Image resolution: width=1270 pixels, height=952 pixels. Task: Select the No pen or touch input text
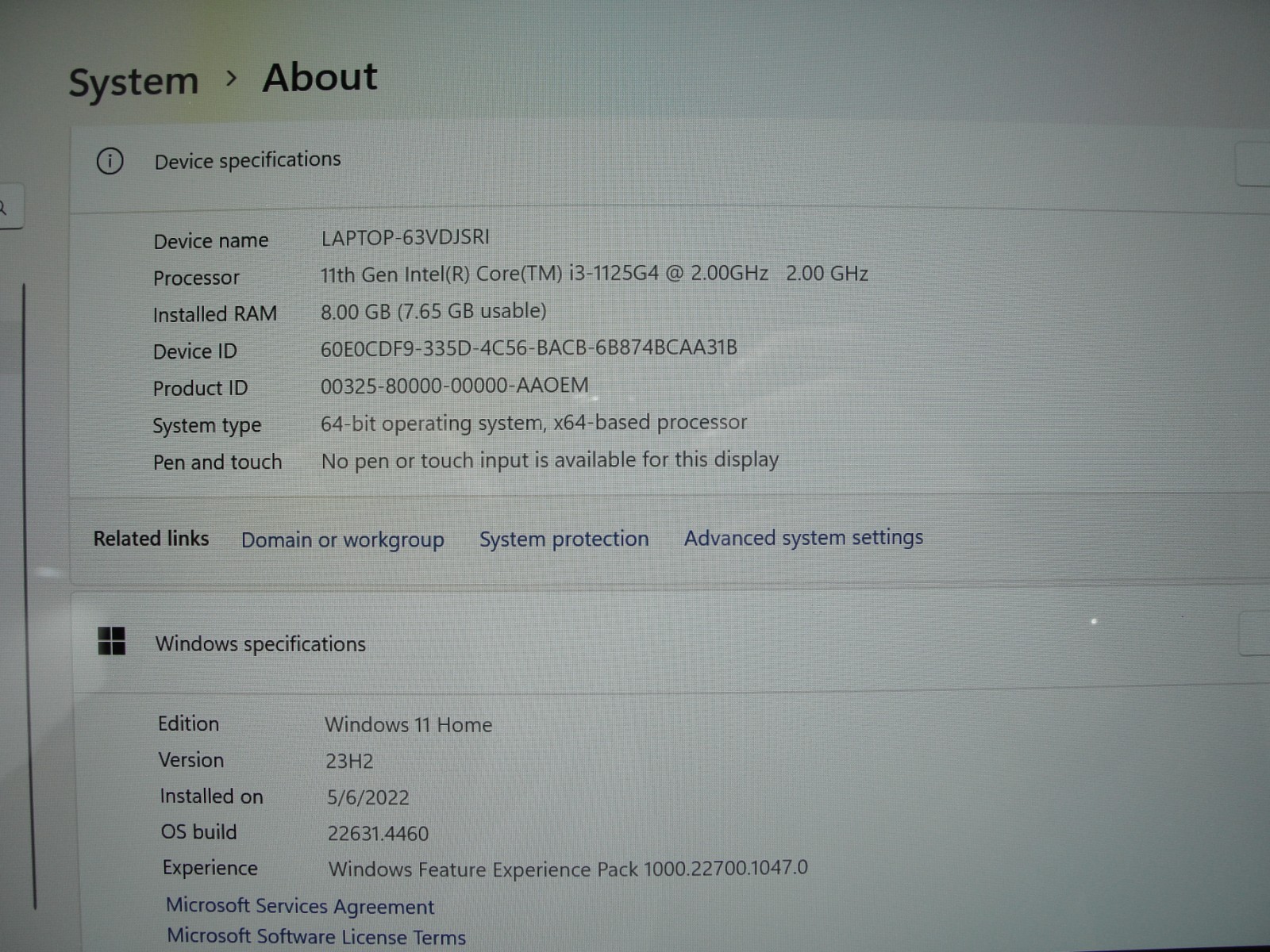coord(550,460)
